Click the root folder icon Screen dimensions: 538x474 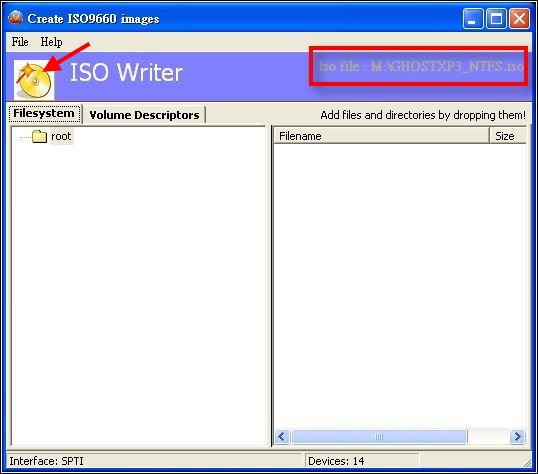[x=39, y=137]
